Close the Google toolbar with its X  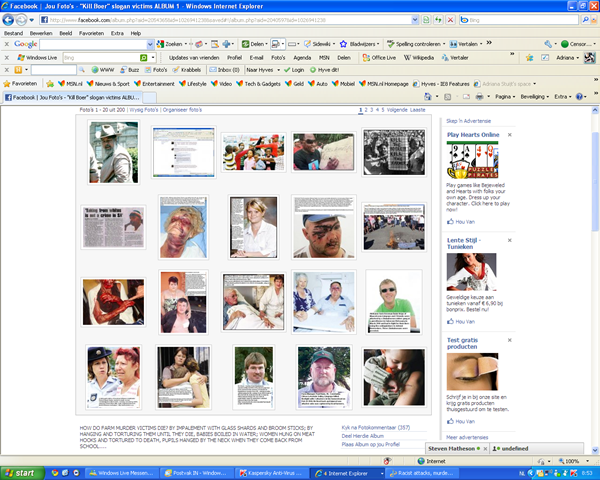click(7, 44)
